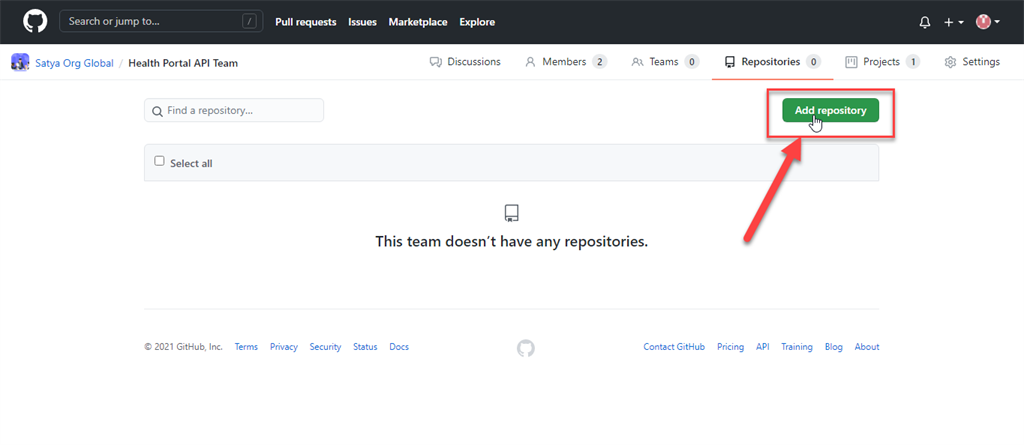
Task: Switch to the Projects tab
Action: tap(882, 62)
